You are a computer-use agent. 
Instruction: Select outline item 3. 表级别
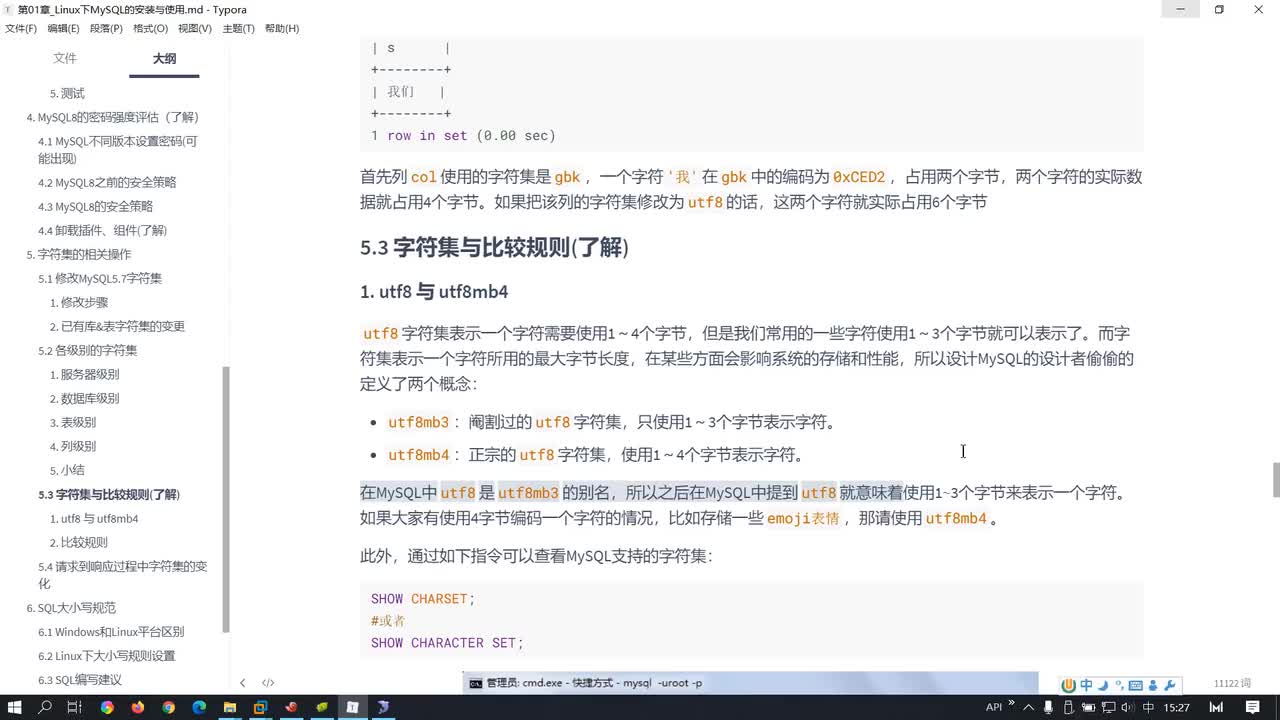coord(73,422)
